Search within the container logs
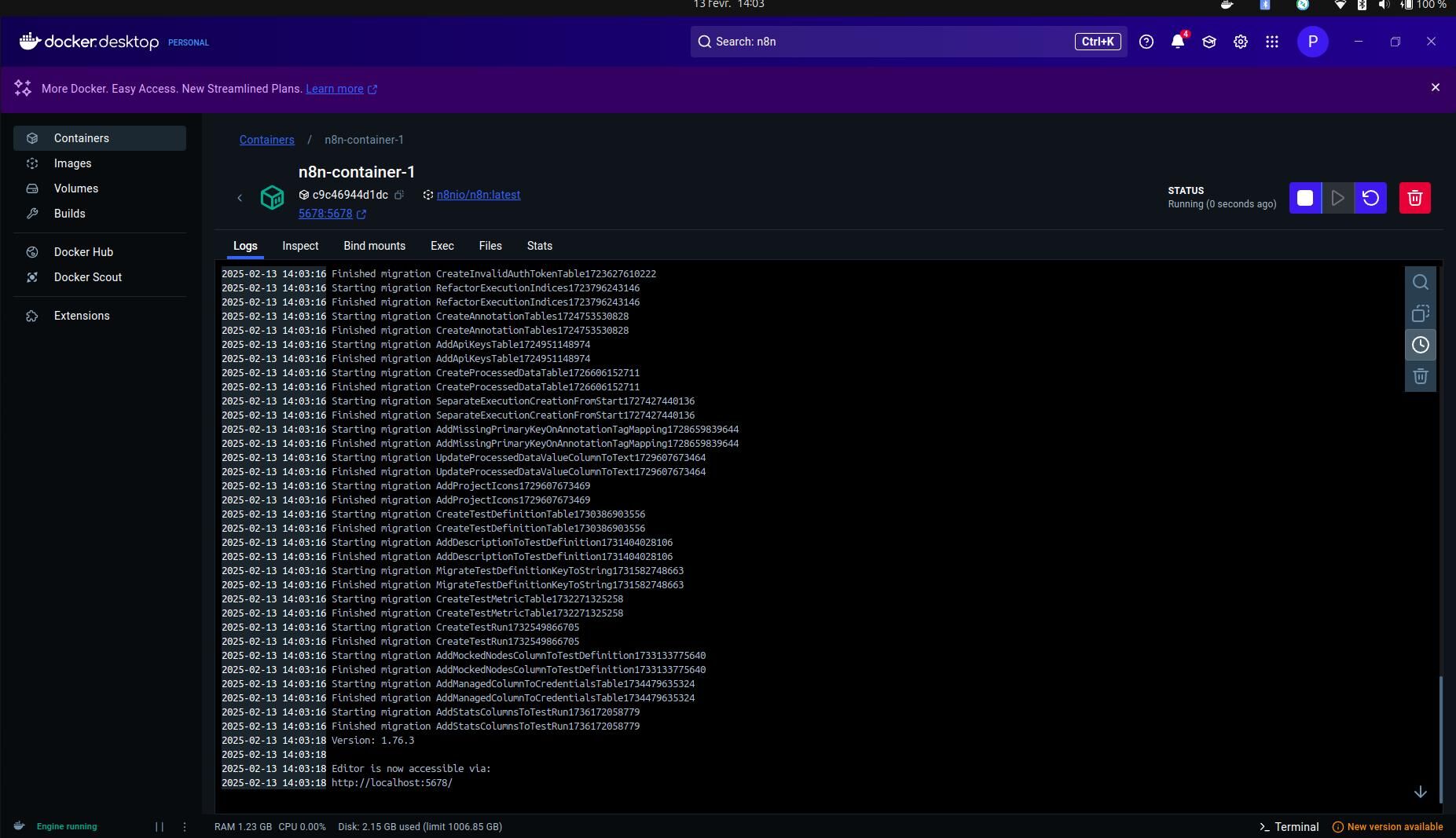 click(x=1421, y=282)
